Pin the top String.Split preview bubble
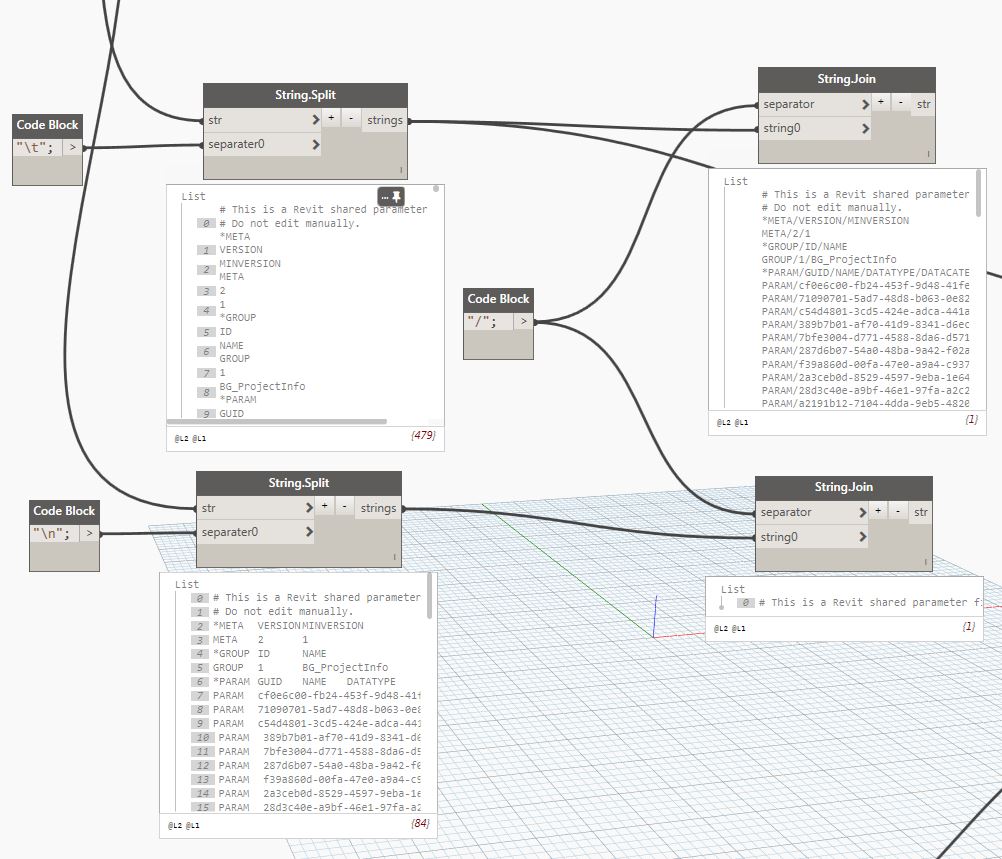 click(x=397, y=195)
